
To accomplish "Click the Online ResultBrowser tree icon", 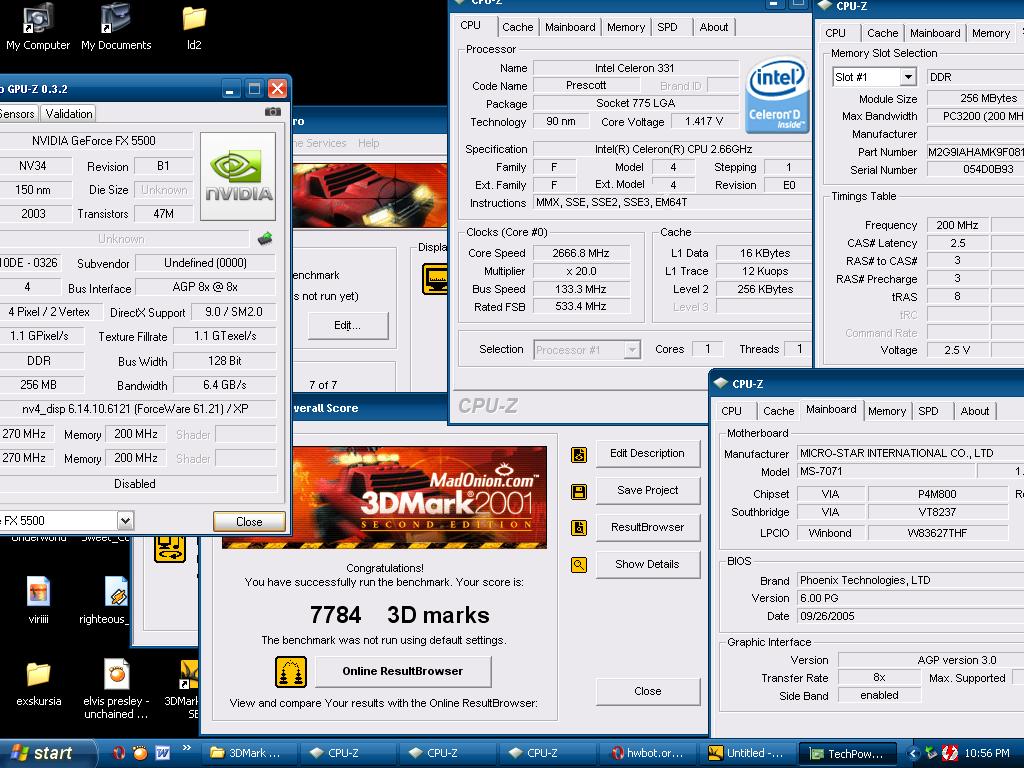I will [x=291, y=672].
